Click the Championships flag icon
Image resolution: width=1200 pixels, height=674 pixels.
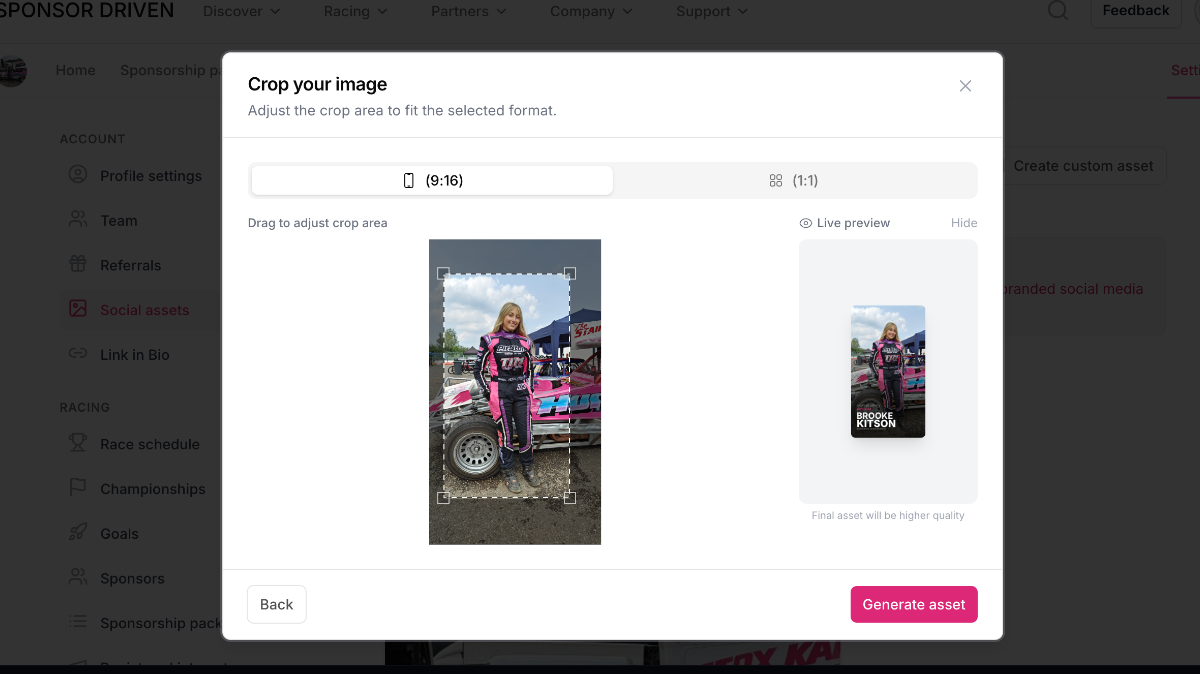tap(78, 488)
